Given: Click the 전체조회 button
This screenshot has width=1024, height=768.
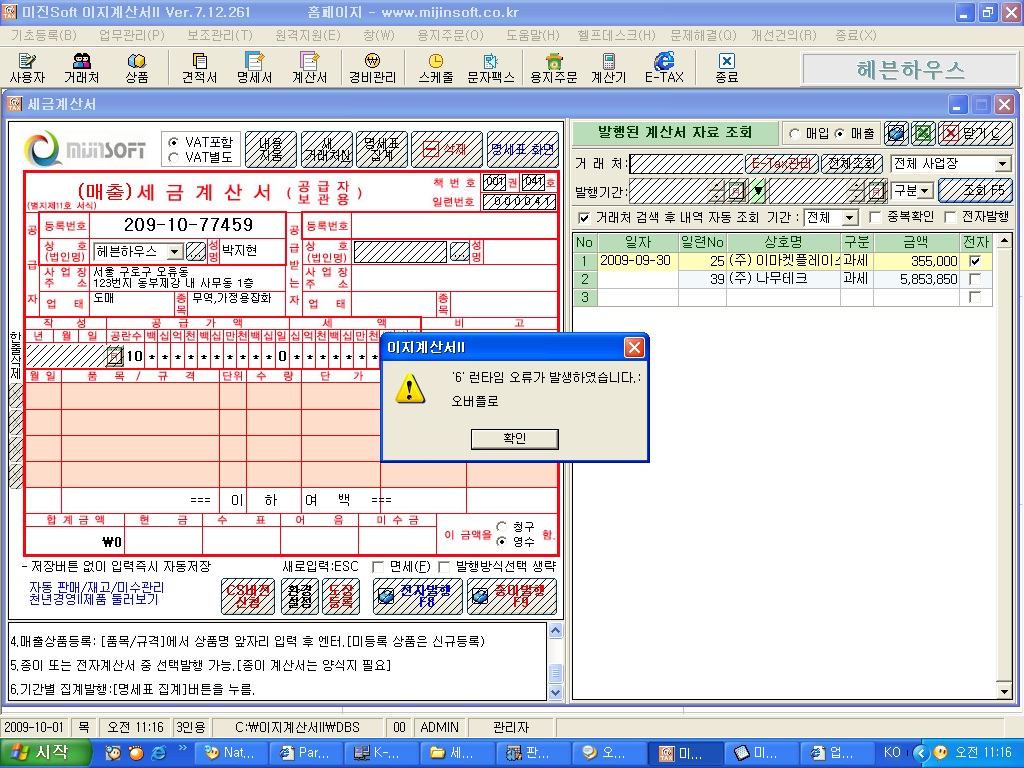Looking at the screenshot, I should [x=852, y=163].
